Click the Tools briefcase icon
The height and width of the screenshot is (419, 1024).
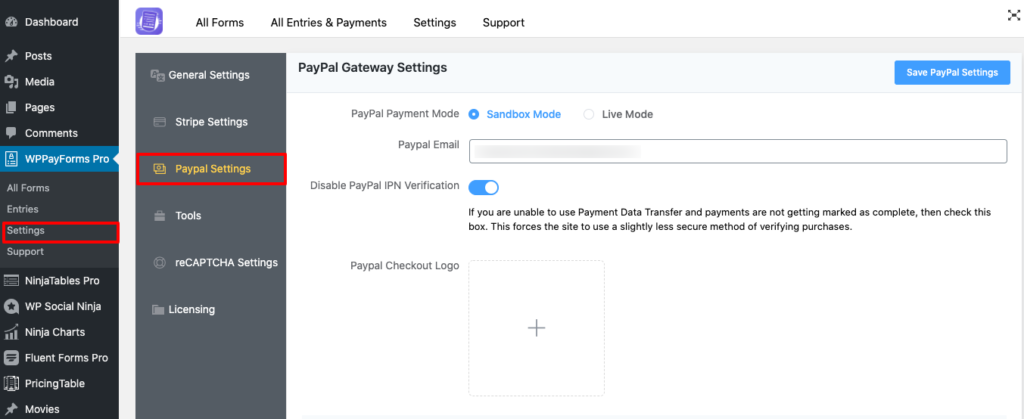158,215
